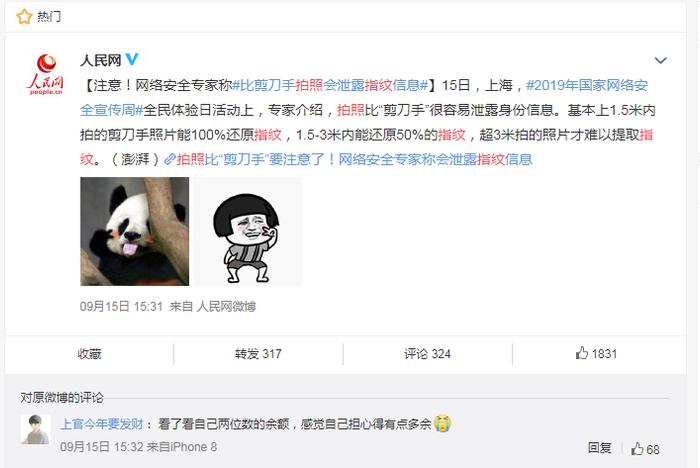Expand the post options chevron arrow
This screenshot has height=468, width=700.
click(660, 60)
